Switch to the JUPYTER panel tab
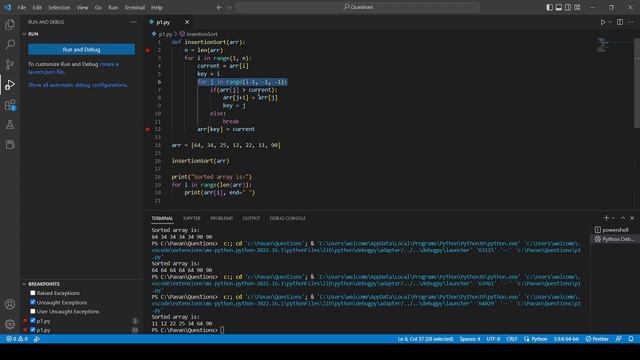The image size is (640, 360). click(x=191, y=218)
